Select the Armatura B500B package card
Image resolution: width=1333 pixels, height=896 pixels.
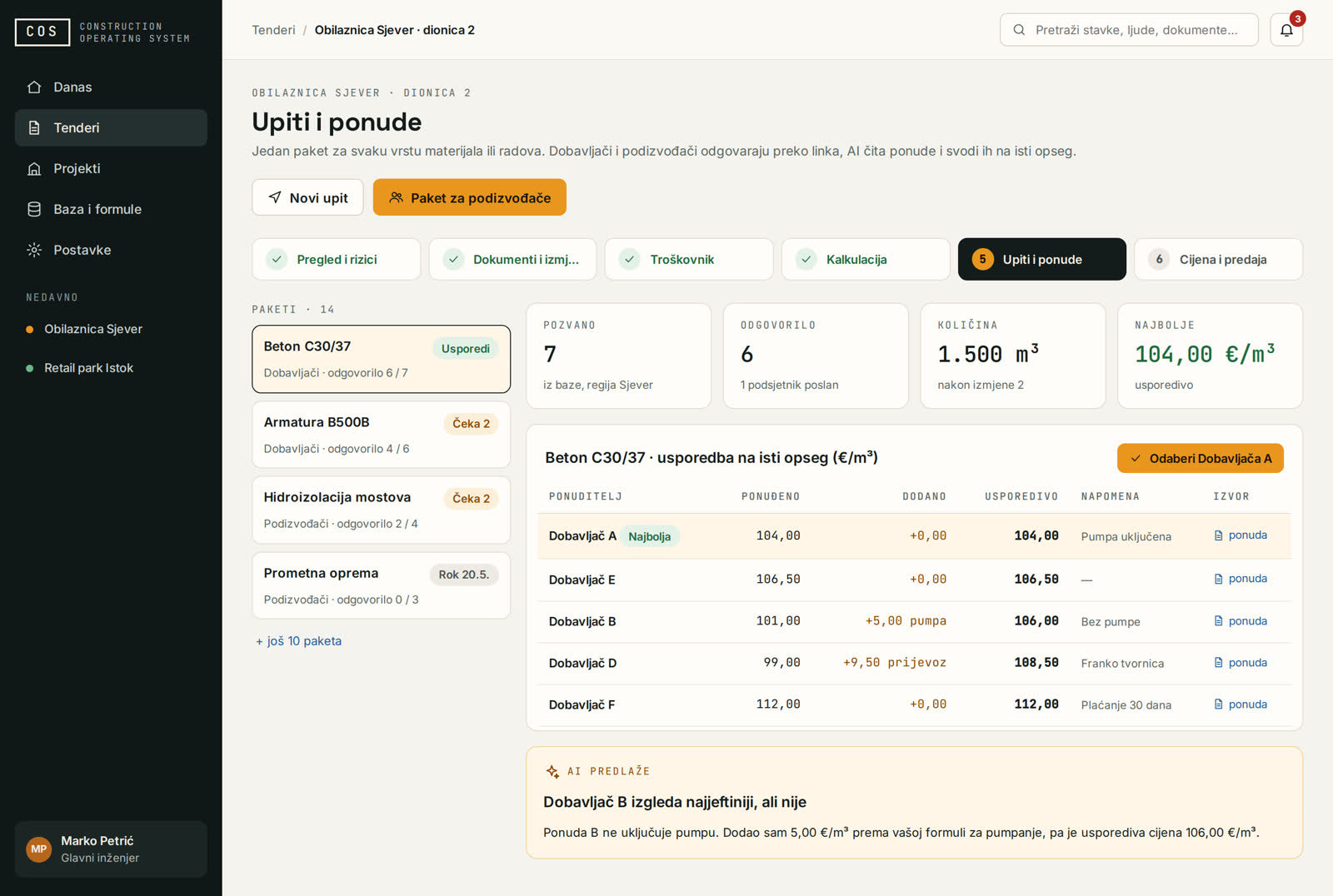coord(381,435)
